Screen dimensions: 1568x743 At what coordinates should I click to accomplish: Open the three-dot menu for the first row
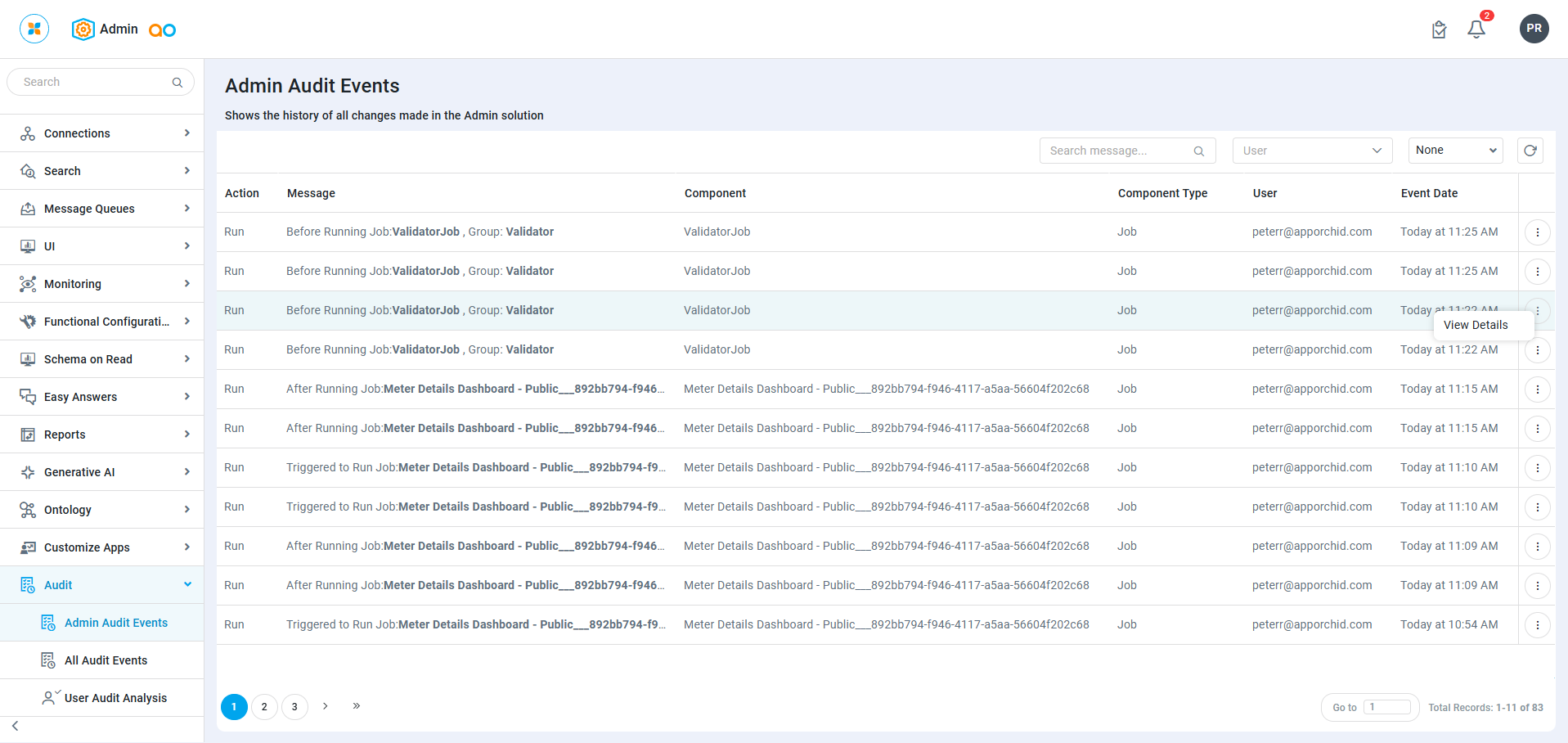coord(1537,232)
